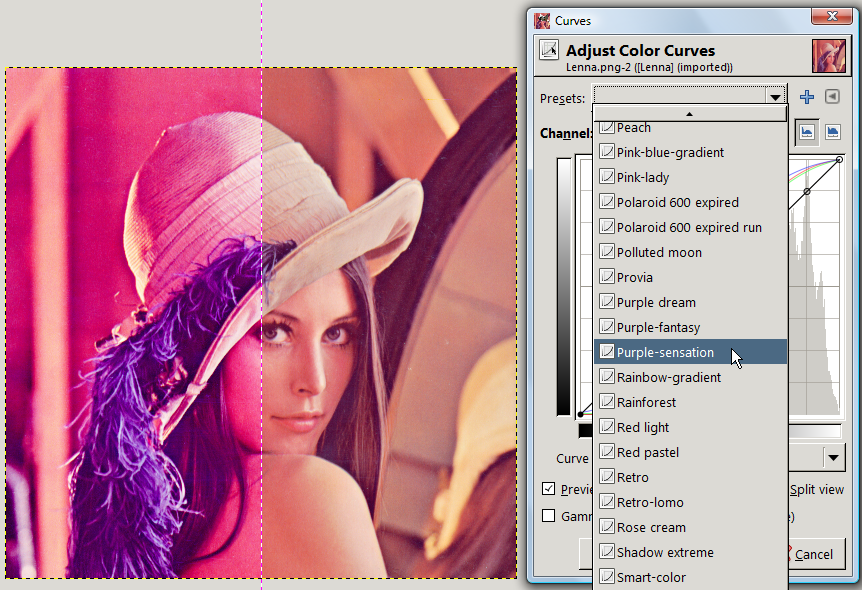Click the Pink-blue-gradient curve icon
862x590 pixels.
[x=607, y=151]
